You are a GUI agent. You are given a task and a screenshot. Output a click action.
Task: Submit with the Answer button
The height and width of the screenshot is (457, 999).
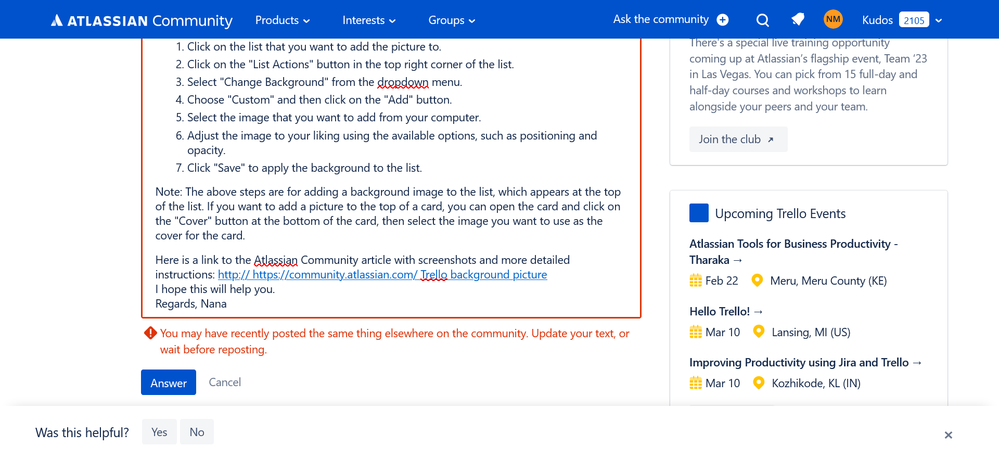(x=168, y=382)
